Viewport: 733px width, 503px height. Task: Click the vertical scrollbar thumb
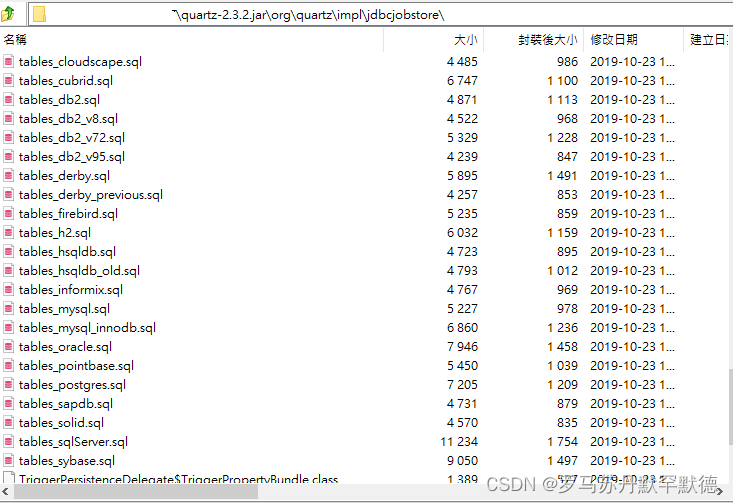point(731,407)
